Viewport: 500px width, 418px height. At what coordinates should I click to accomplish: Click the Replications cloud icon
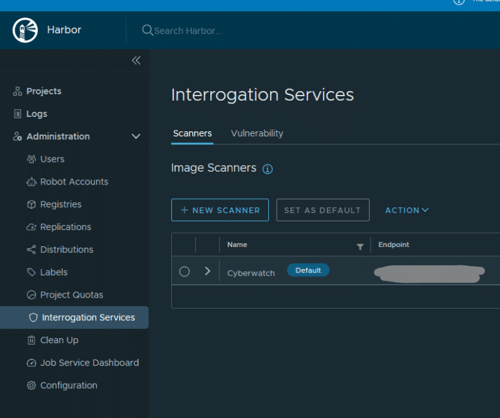[x=31, y=227]
